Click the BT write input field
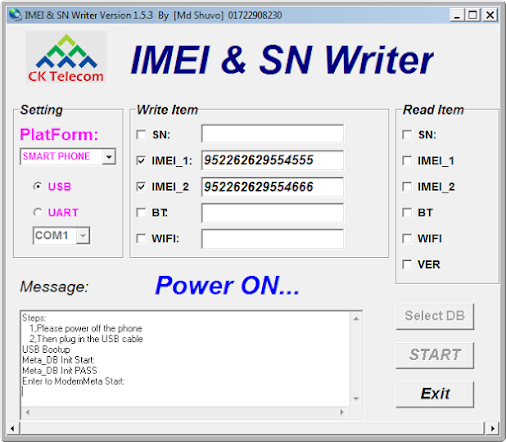The height and width of the screenshot is (442, 506). click(x=272, y=213)
